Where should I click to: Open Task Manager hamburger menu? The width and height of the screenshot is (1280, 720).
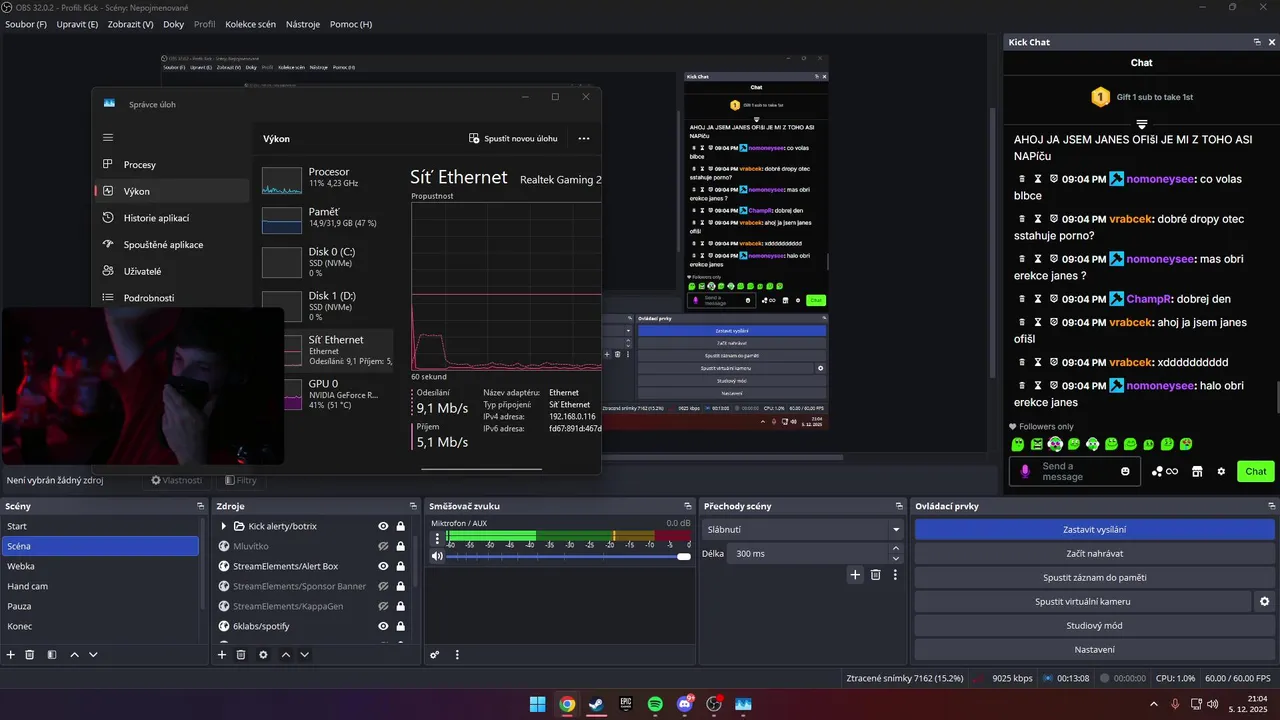[x=108, y=138]
